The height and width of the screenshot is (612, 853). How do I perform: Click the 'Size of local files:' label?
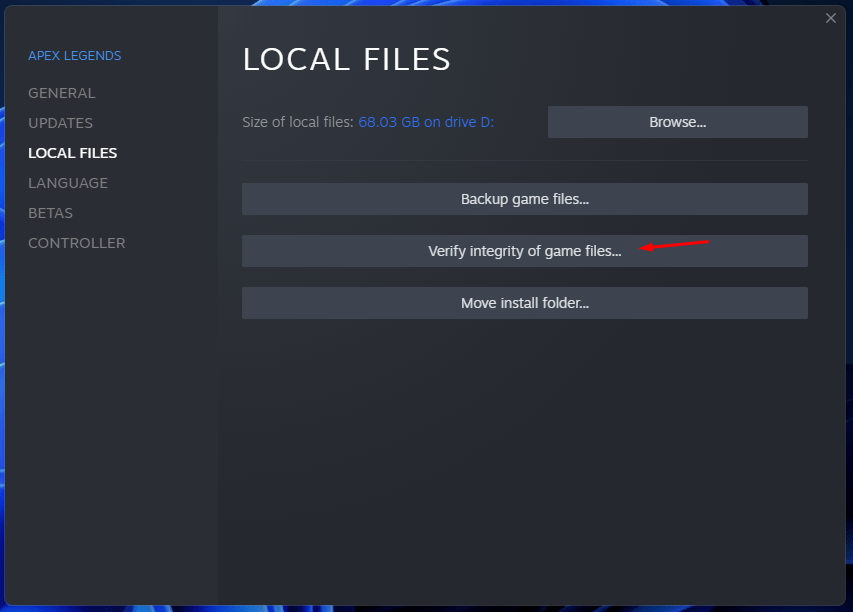tap(298, 122)
